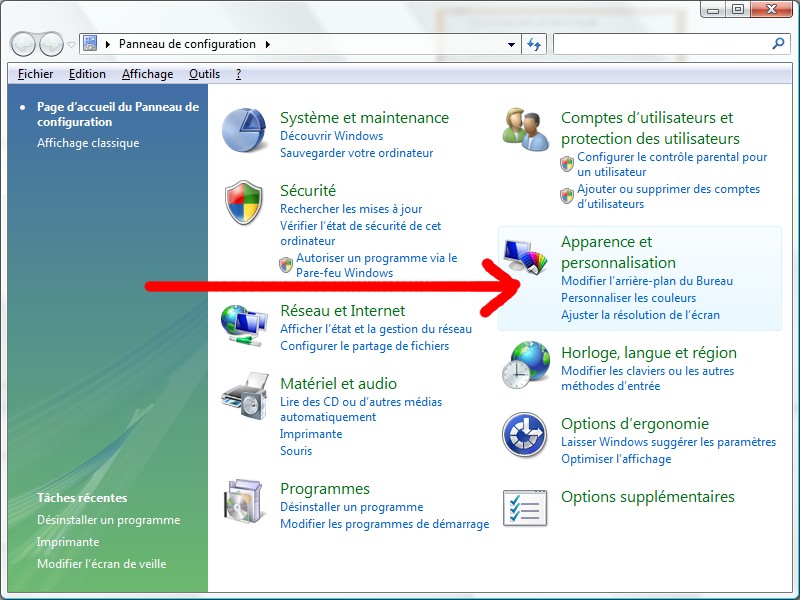Open Matériel et audio heading
The image size is (800, 600).
(x=338, y=384)
